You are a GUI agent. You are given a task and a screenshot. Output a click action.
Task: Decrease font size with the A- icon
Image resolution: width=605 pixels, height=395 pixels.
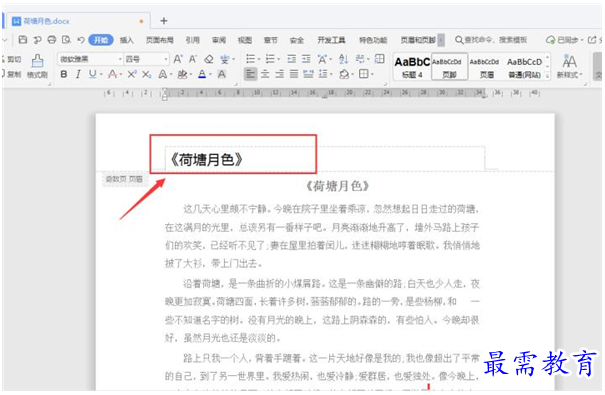point(193,59)
